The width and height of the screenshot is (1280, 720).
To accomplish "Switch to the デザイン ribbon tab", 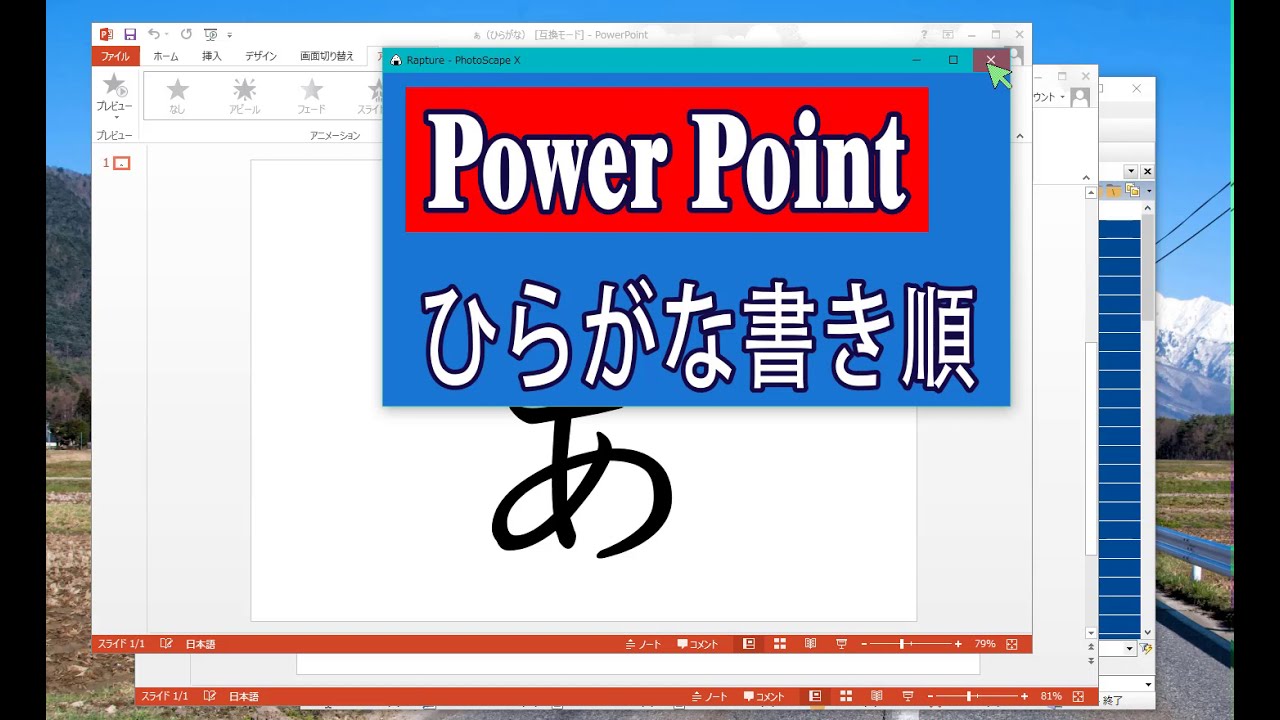I will (261, 56).
